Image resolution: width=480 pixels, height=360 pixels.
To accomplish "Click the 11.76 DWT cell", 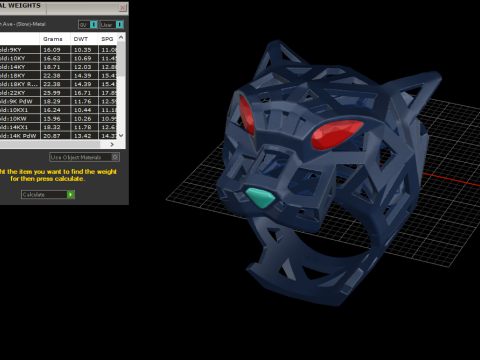I will pos(85,101).
